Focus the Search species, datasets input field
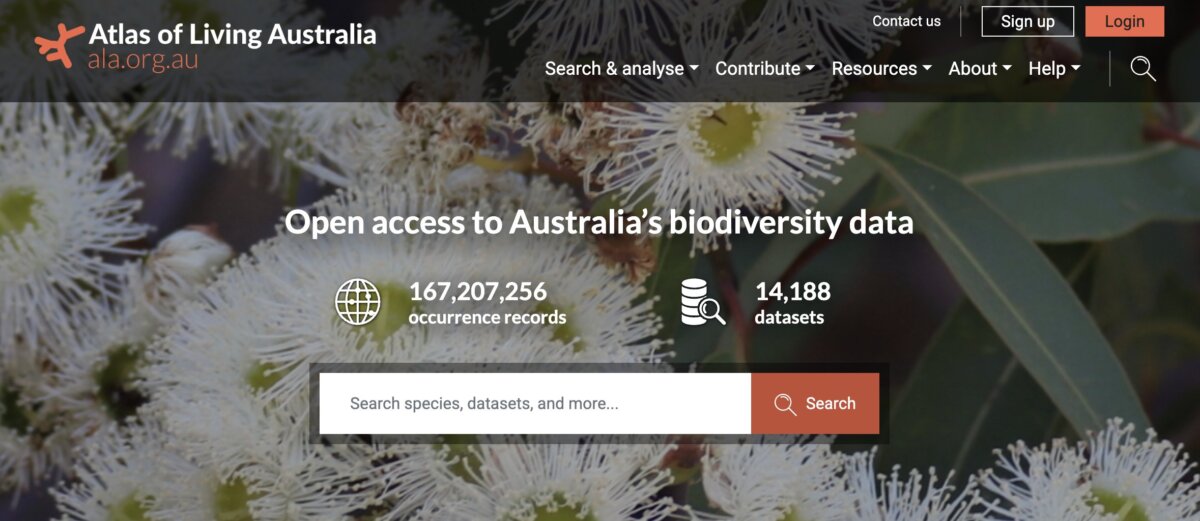This screenshot has width=1200, height=521. [x=535, y=404]
